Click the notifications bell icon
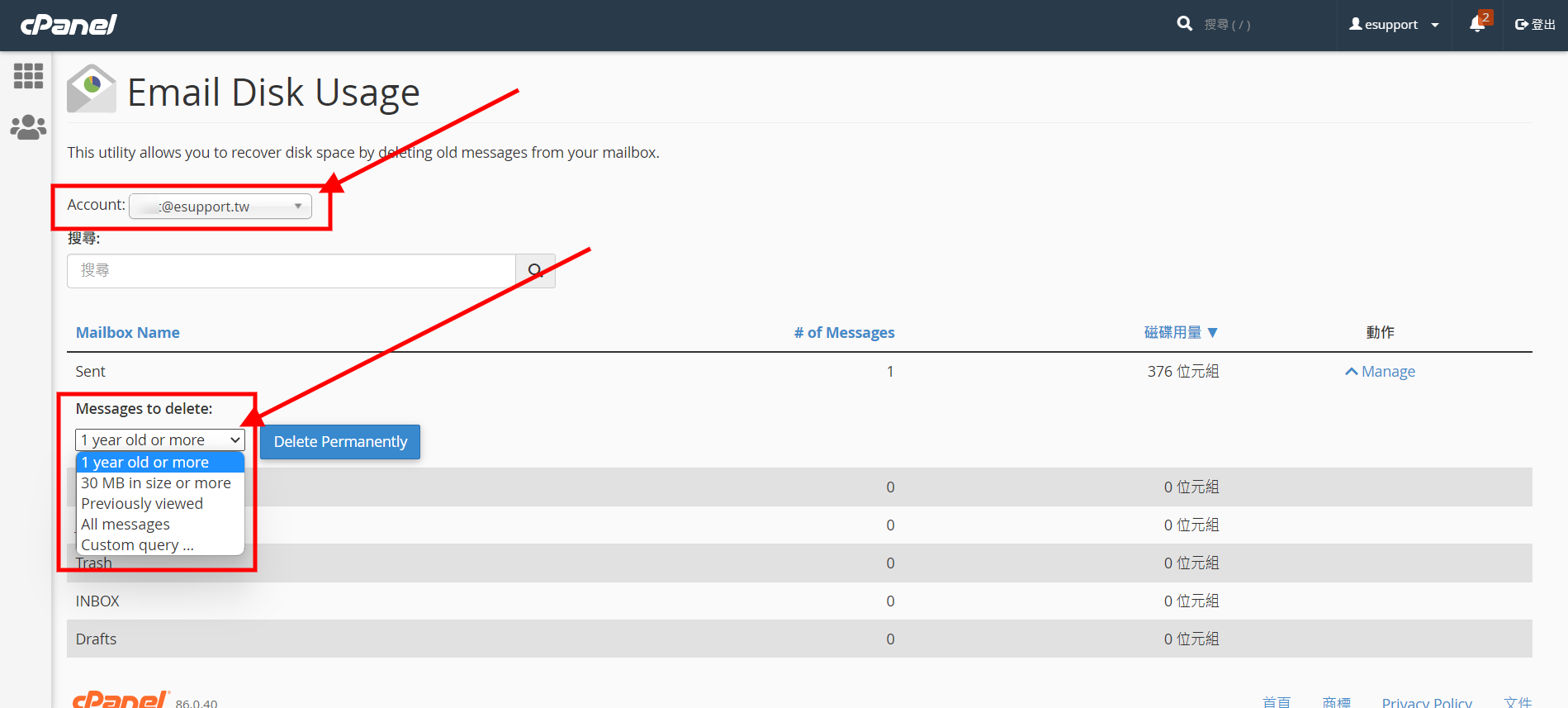This screenshot has height=708, width=1568. pos(1477,25)
